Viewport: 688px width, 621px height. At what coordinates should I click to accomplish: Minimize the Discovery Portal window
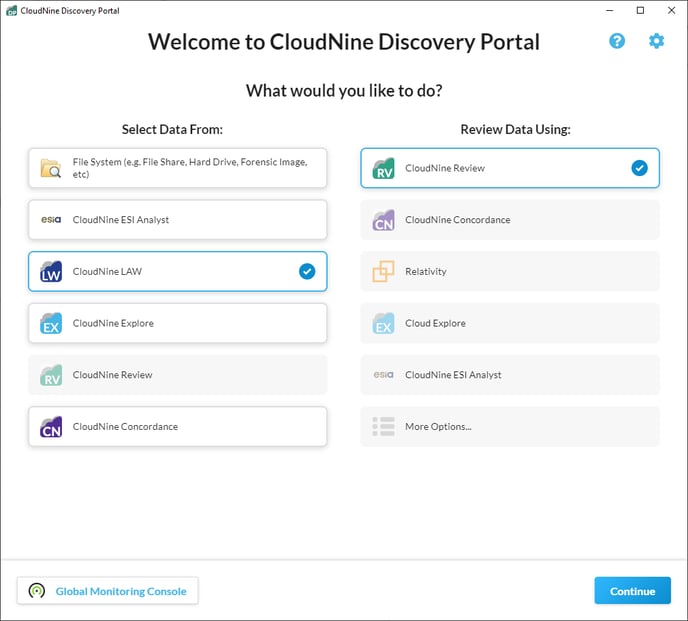609,11
